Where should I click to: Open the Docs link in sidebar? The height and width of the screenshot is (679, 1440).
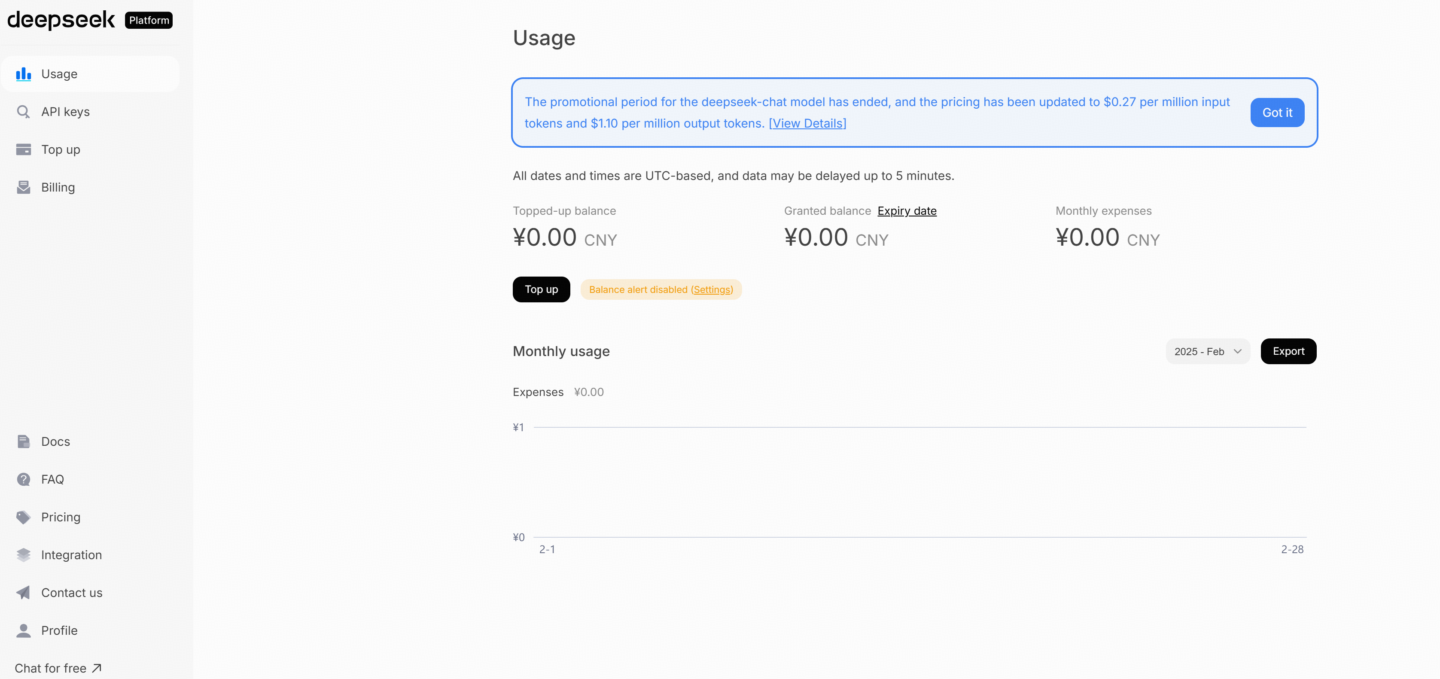[x=90, y=442]
